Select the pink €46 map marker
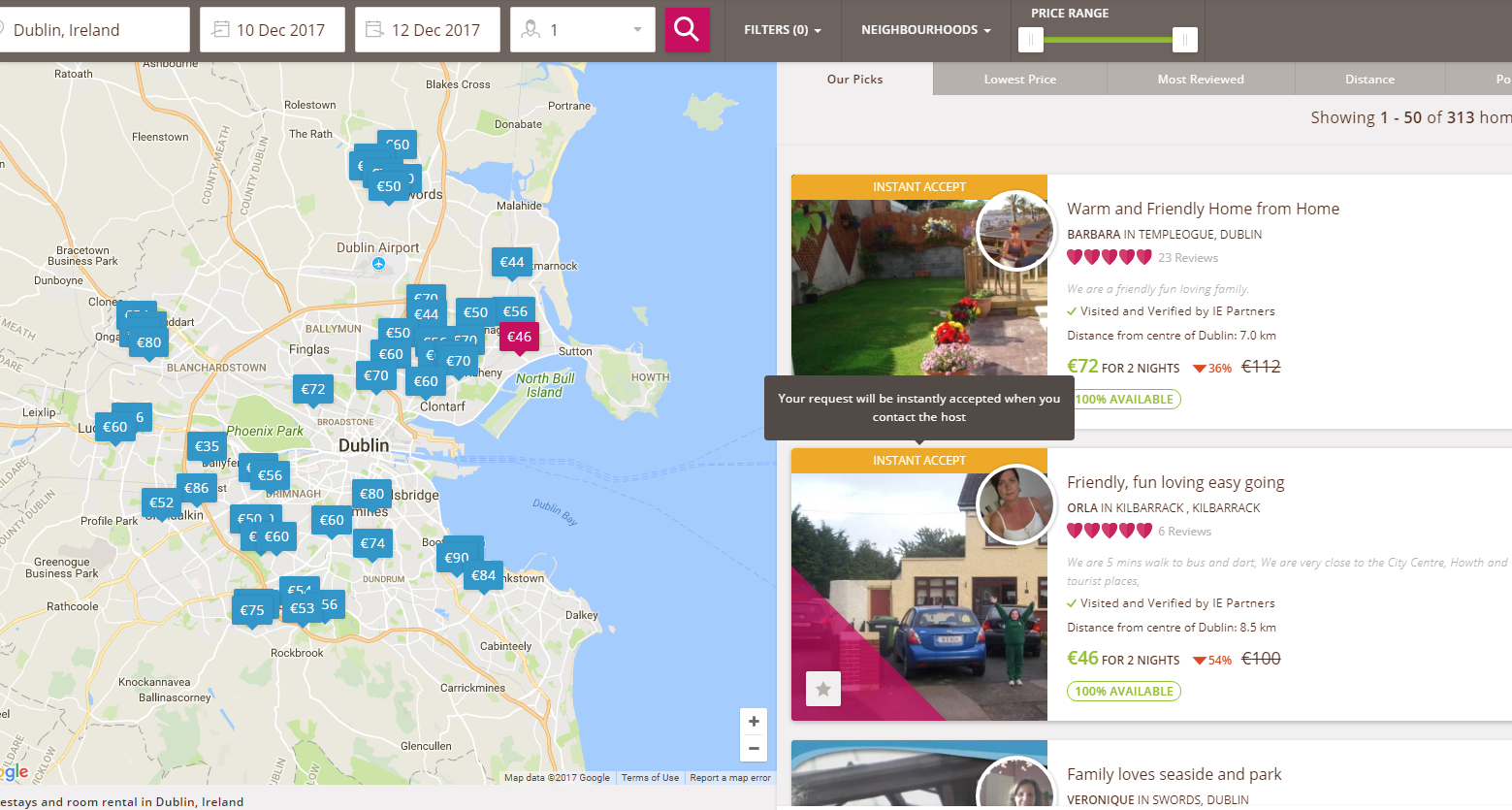 click(x=519, y=338)
